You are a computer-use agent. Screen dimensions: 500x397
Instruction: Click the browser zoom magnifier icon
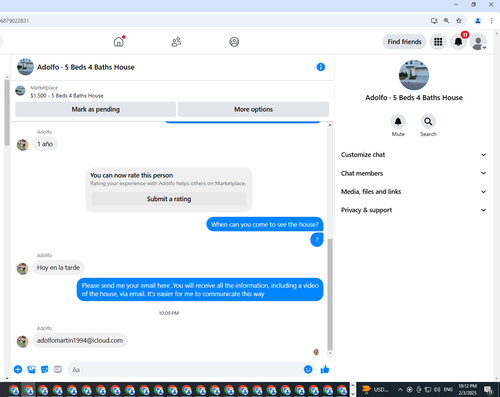(x=446, y=21)
